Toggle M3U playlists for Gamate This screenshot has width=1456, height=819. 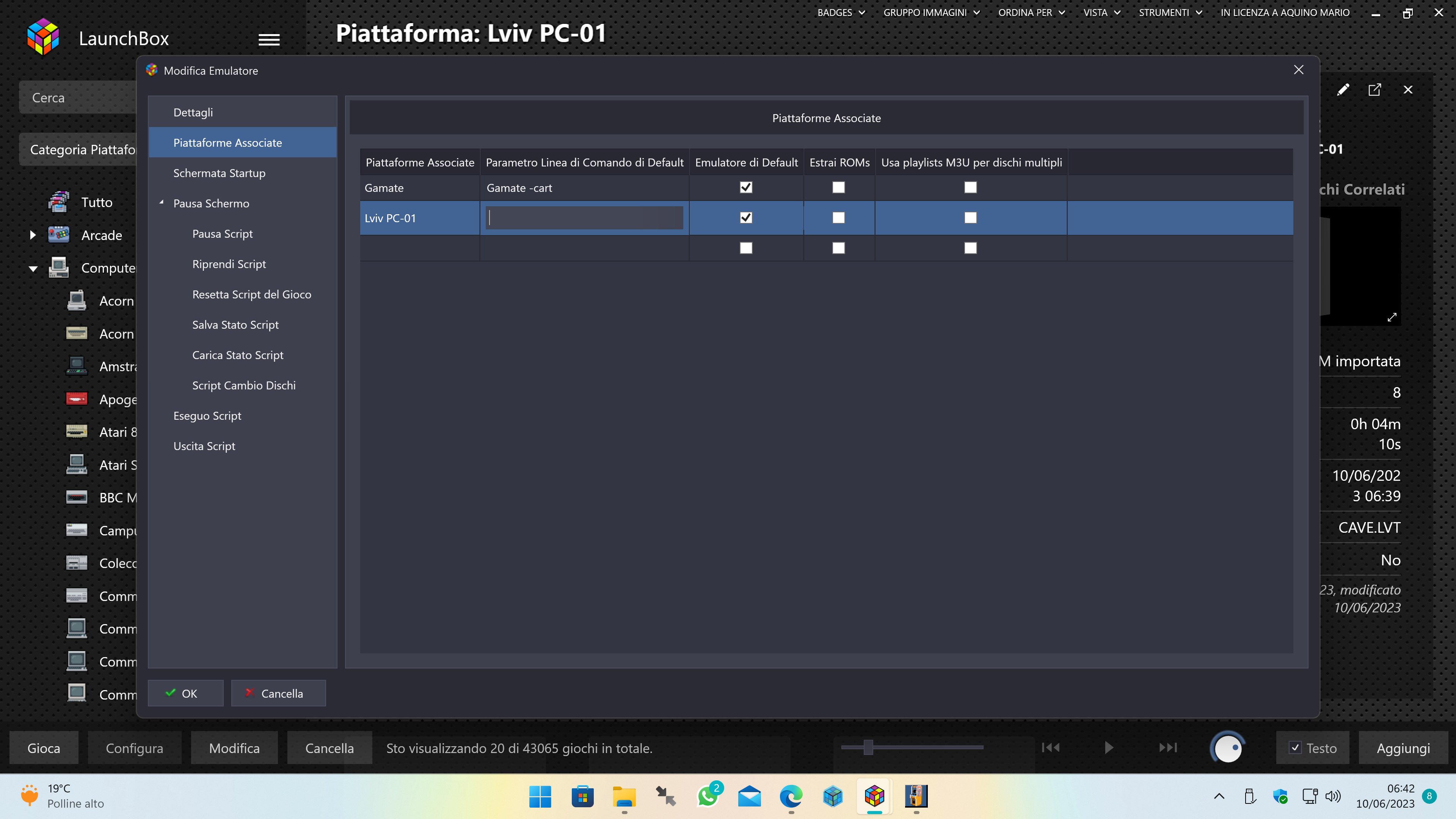coord(971,187)
